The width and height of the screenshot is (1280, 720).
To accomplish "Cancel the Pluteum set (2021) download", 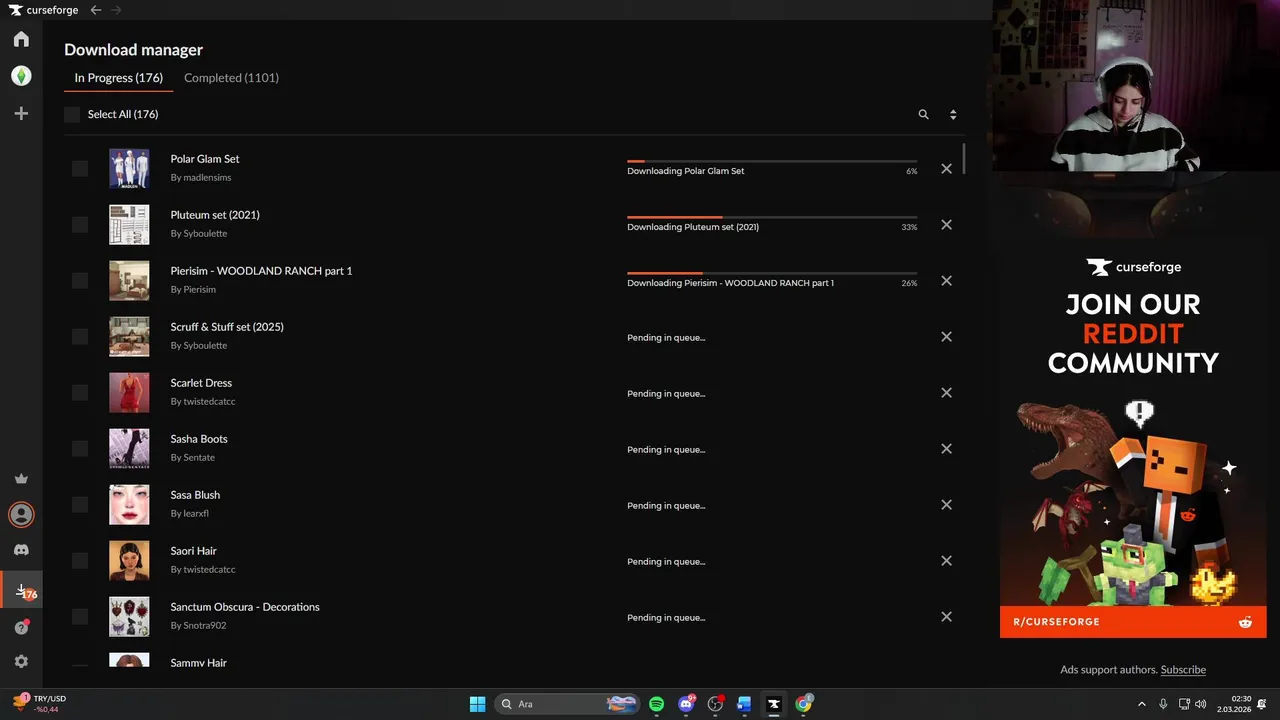I will 946,225.
